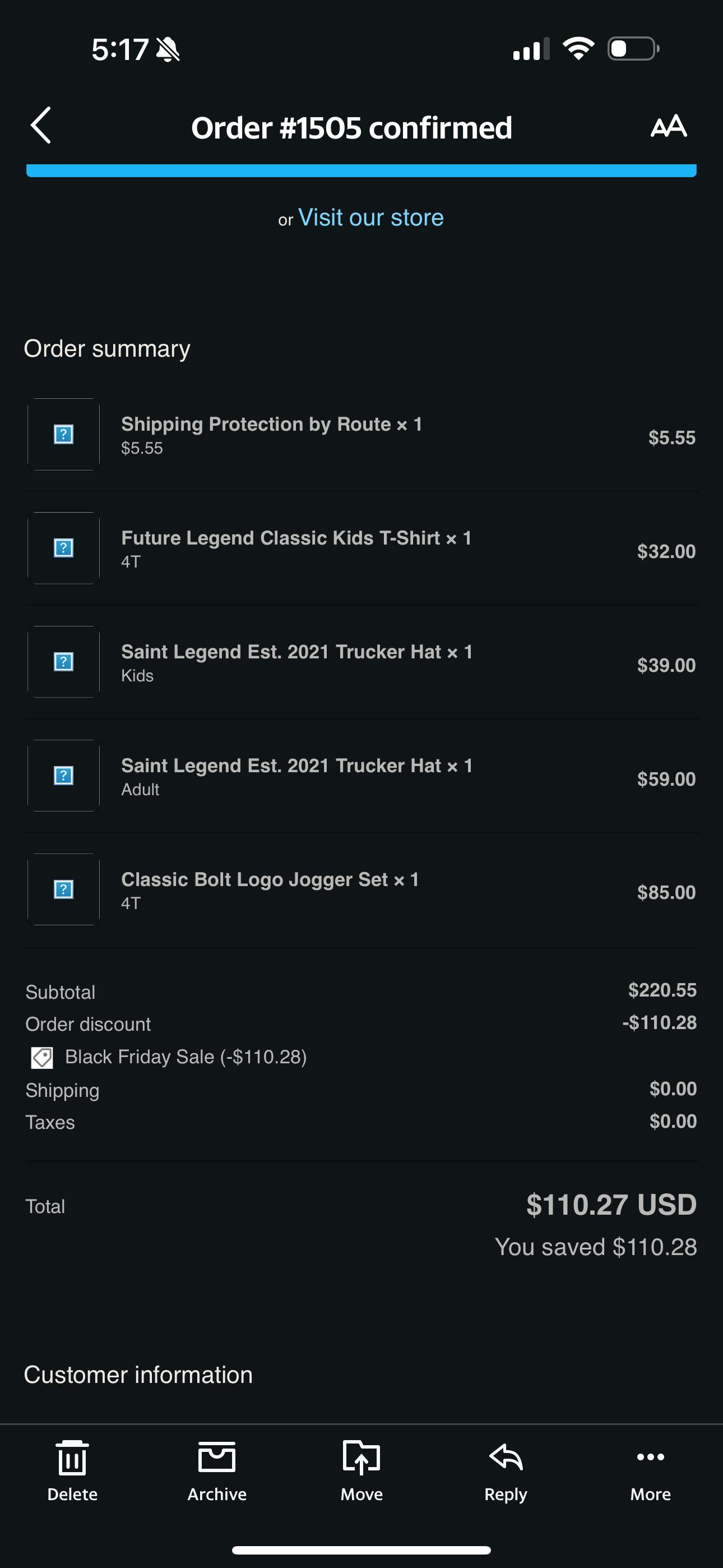The image size is (723, 1568).
Task: Tap the Order #1505 confirmed title
Action: coord(352,128)
